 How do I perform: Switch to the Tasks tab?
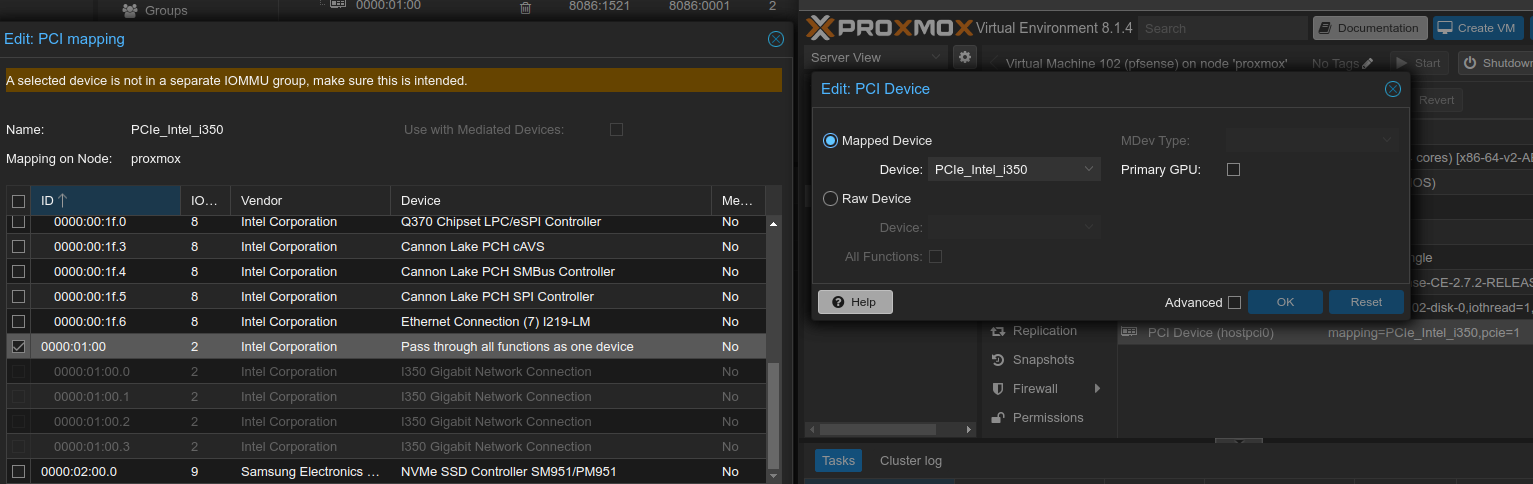tap(838, 461)
